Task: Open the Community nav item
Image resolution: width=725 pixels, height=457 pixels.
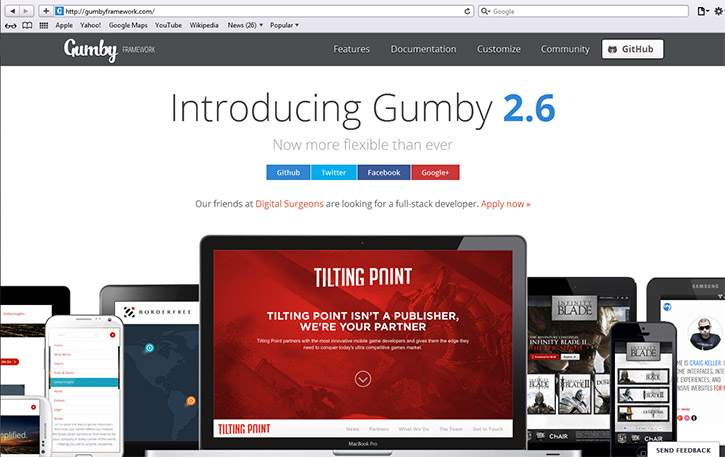Action: (565, 49)
